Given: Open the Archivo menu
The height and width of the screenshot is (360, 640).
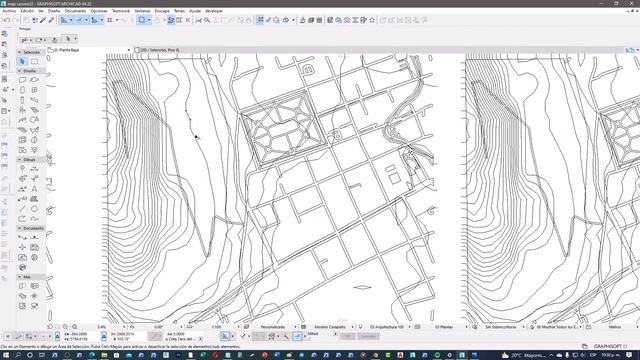Looking at the screenshot, I should coord(9,11).
